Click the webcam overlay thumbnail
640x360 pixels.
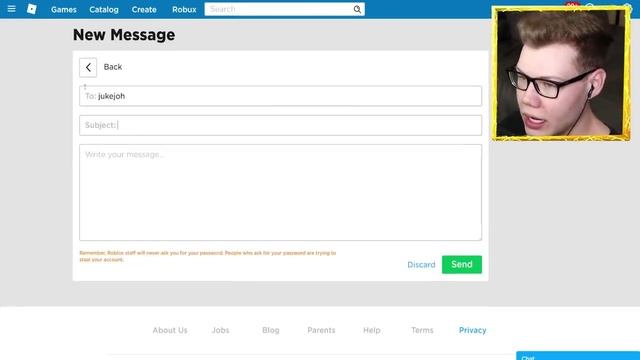(561, 73)
